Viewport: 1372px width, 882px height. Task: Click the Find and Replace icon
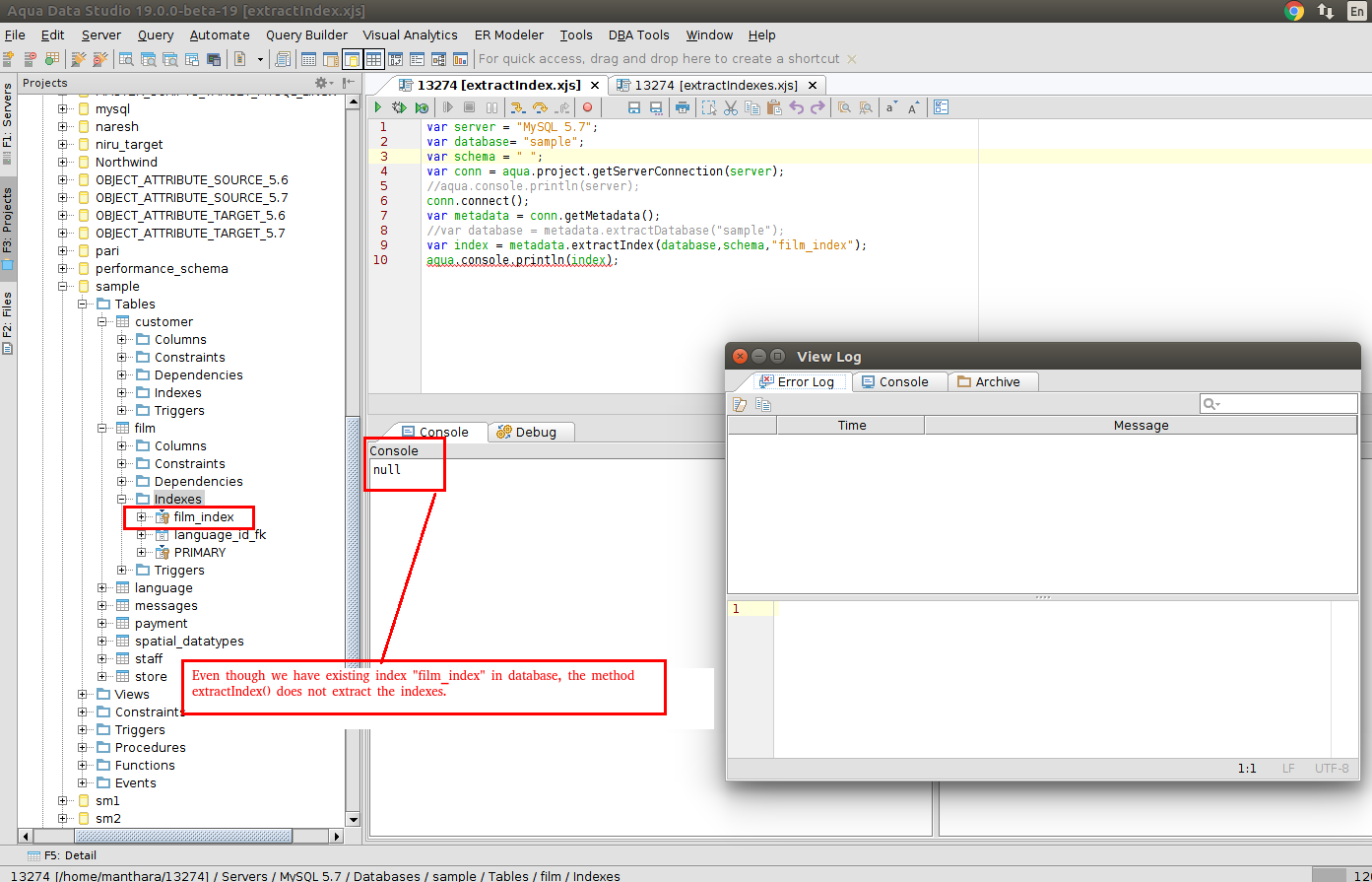(866, 107)
